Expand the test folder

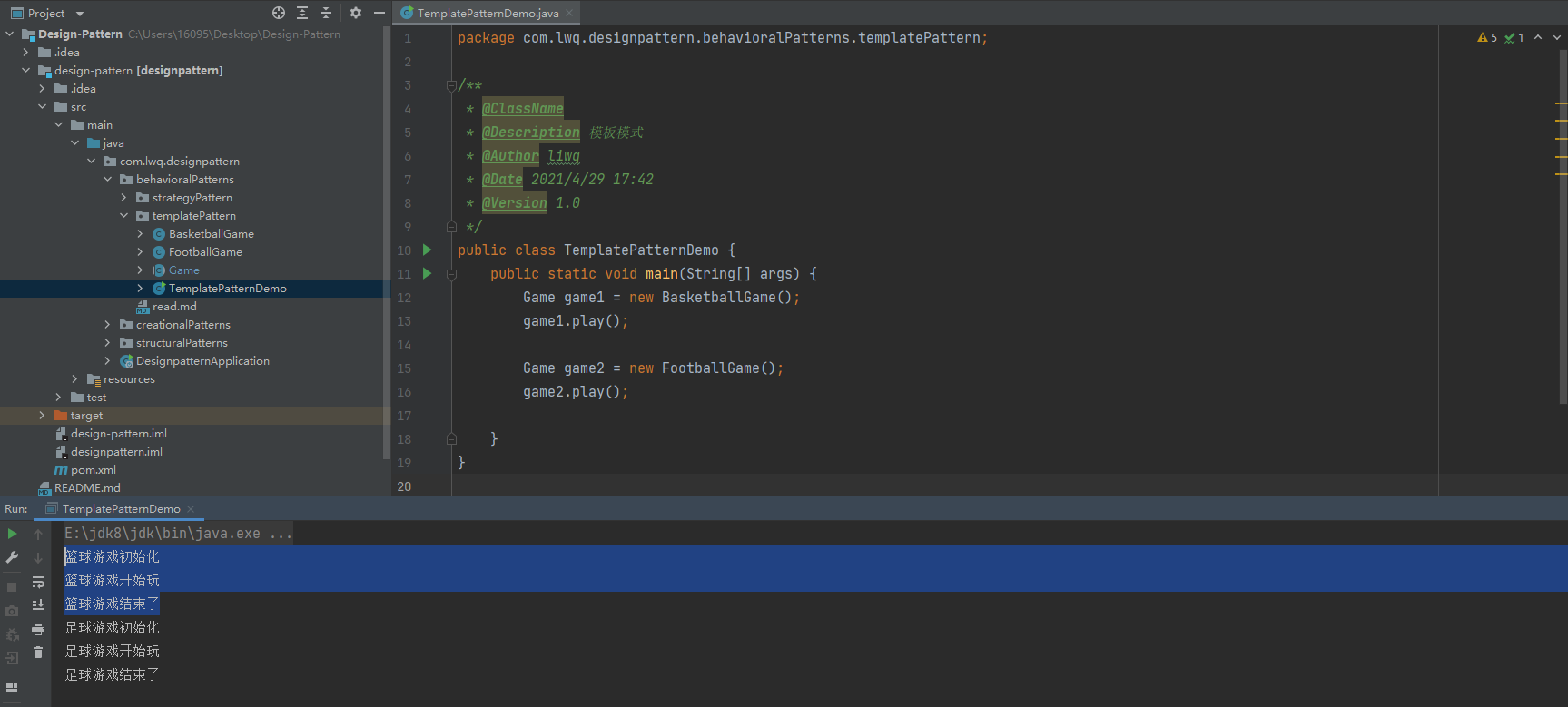(59, 397)
